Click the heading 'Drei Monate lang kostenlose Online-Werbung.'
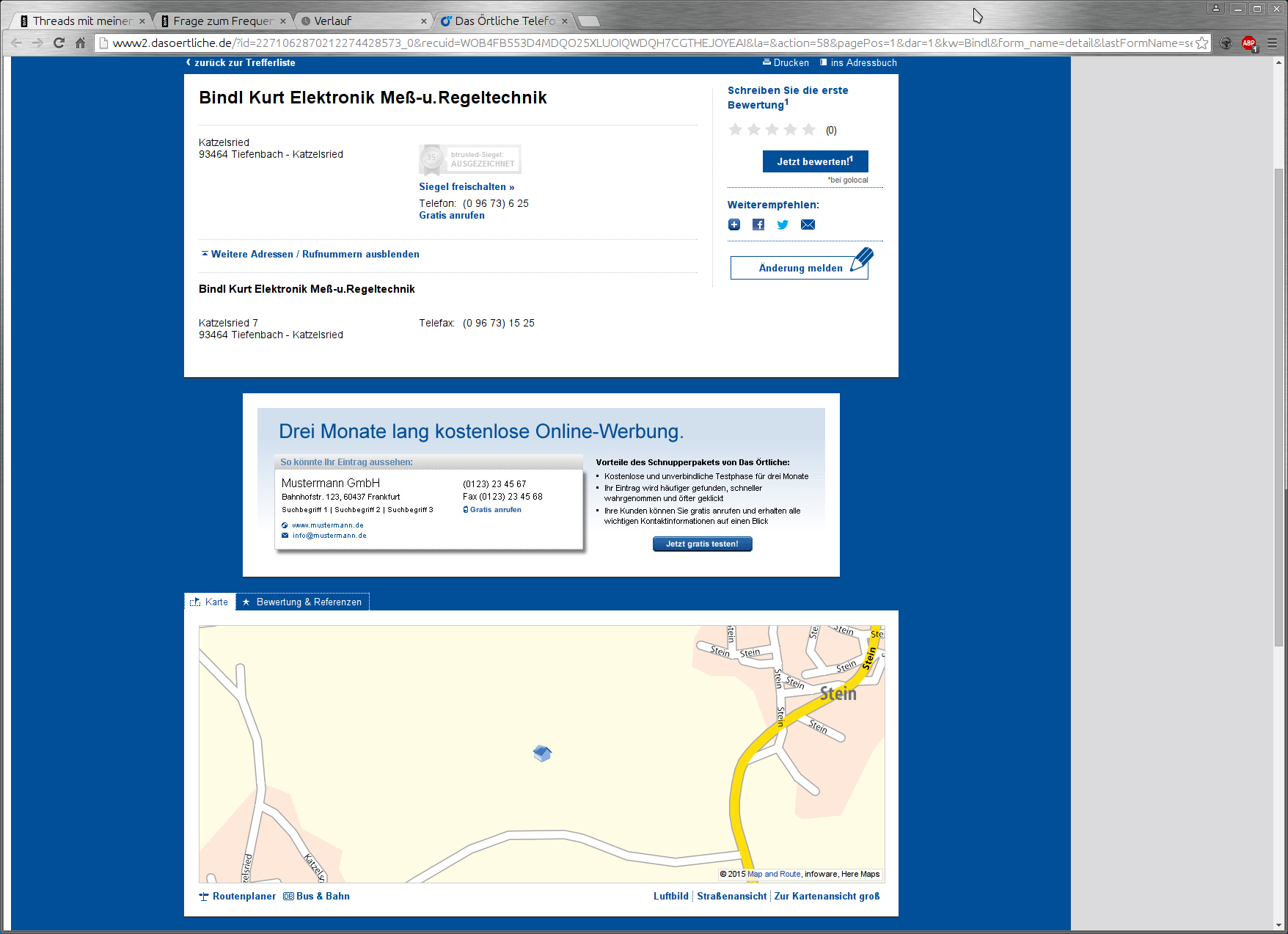This screenshot has height=934, width=1288. [481, 431]
